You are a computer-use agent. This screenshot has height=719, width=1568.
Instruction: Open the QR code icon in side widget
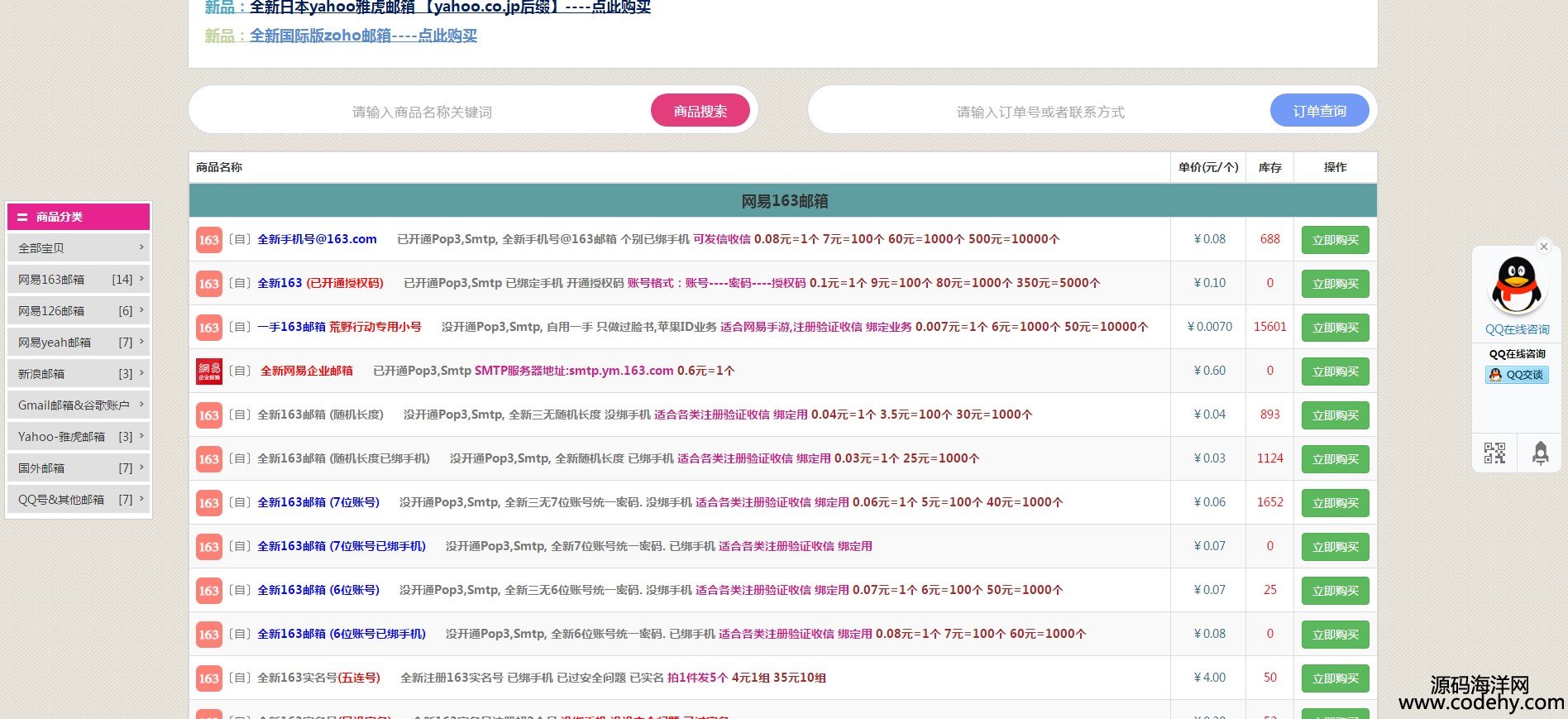[x=1494, y=453]
